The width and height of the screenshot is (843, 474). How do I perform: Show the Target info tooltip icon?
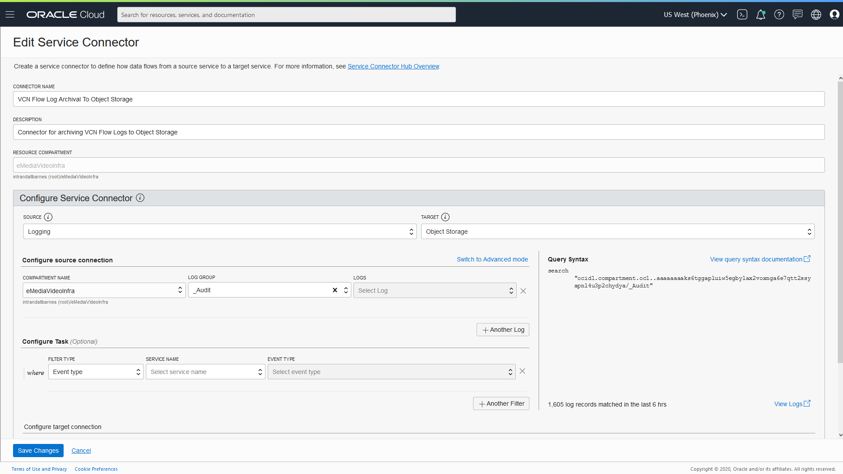pyautogui.click(x=445, y=217)
